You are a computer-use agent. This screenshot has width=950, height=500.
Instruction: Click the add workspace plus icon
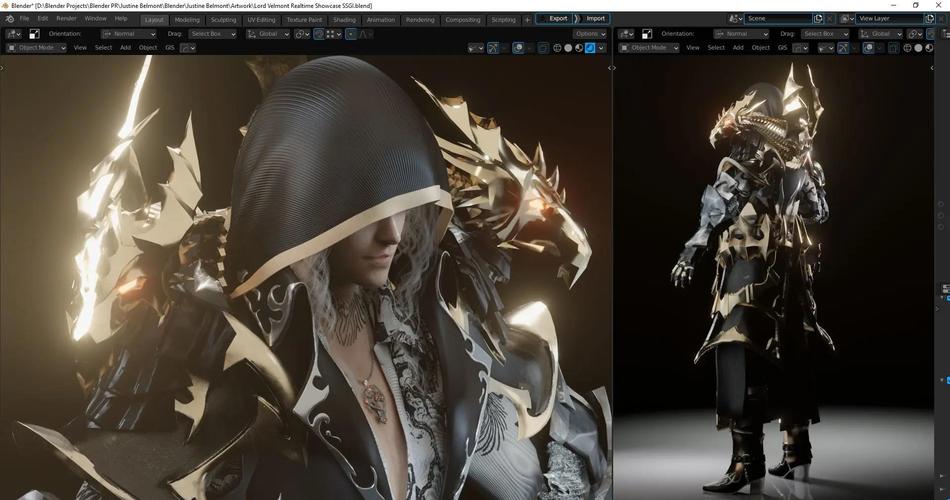(x=527, y=19)
